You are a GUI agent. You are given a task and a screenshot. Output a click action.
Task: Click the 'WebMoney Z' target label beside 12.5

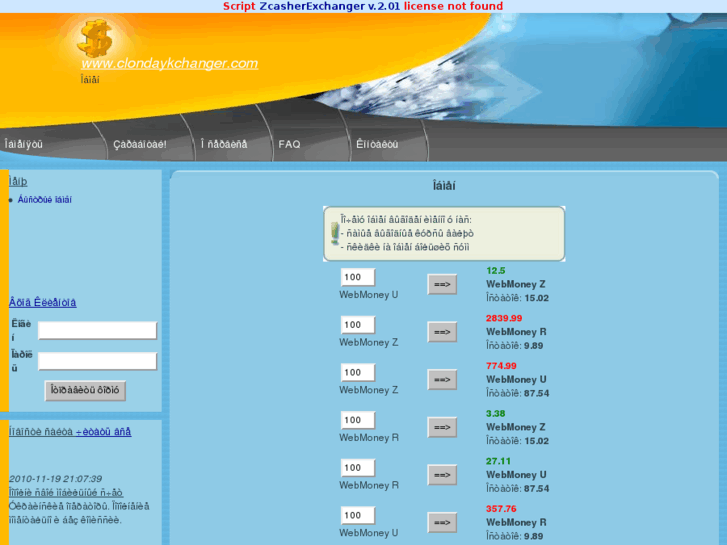tap(516, 284)
